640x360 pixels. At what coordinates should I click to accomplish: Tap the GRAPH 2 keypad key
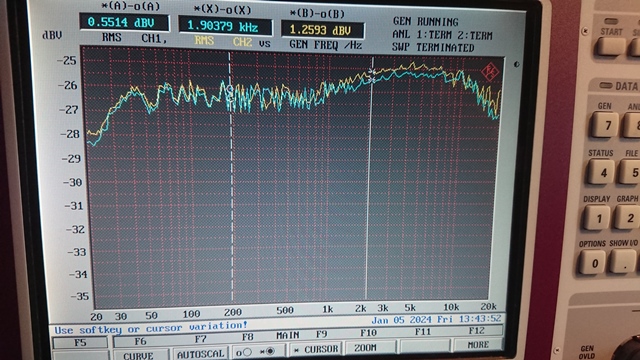coord(628,217)
